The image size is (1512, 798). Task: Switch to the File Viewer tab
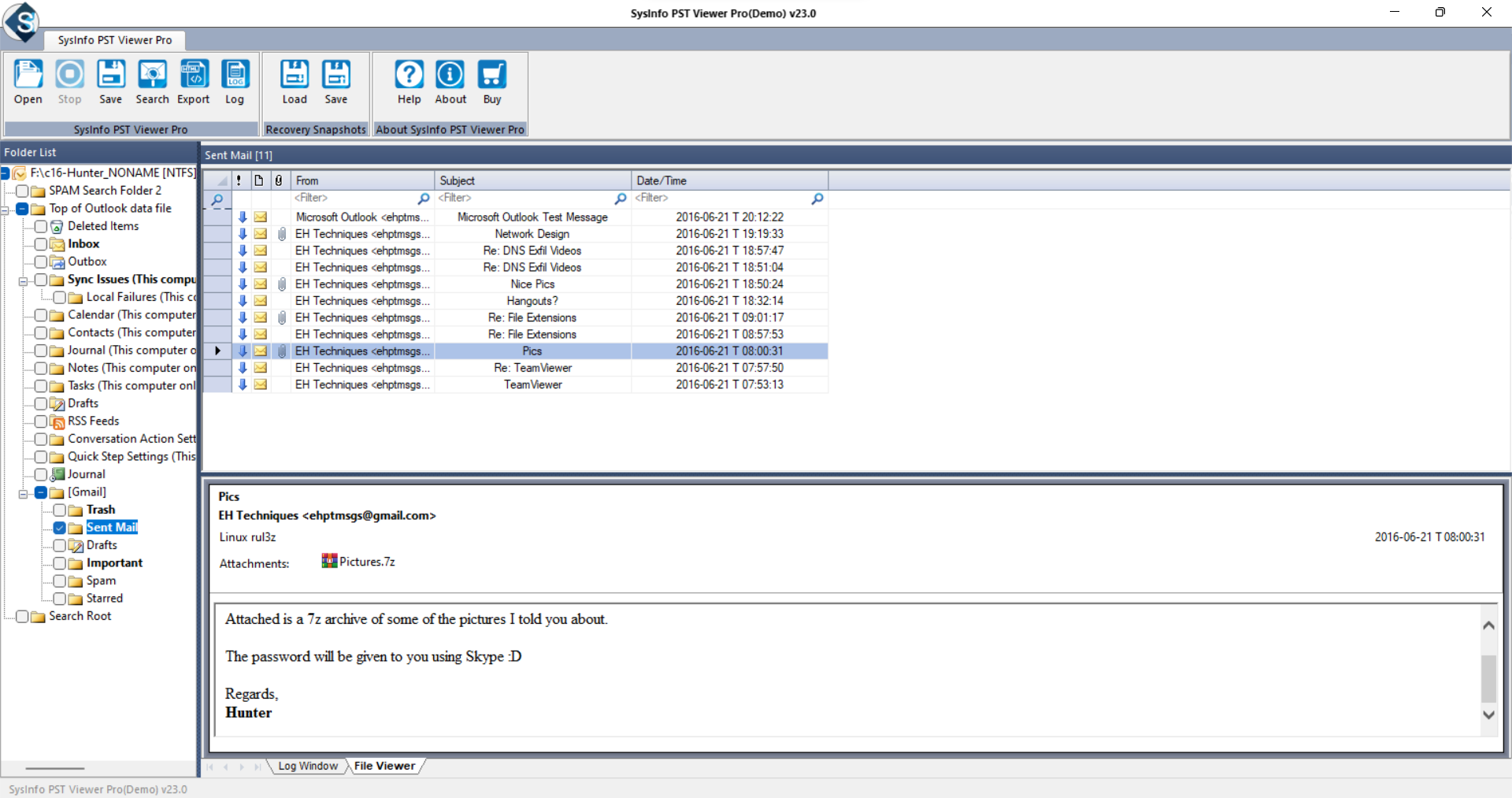coord(384,766)
